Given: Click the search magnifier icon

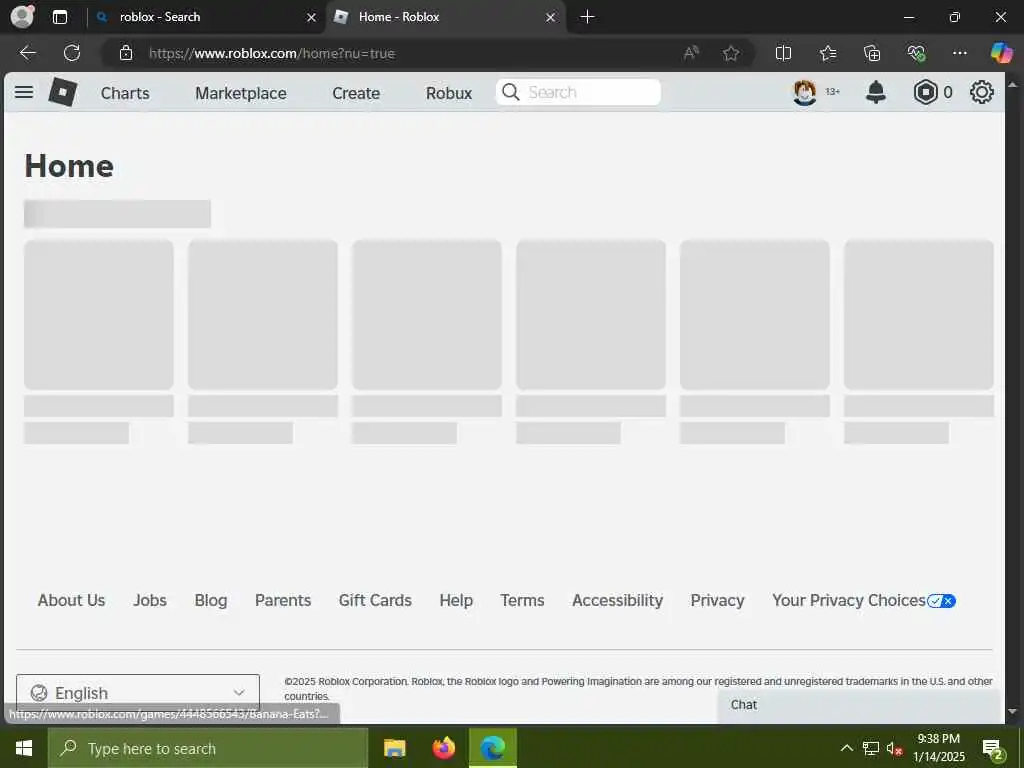Looking at the screenshot, I should (x=511, y=92).
